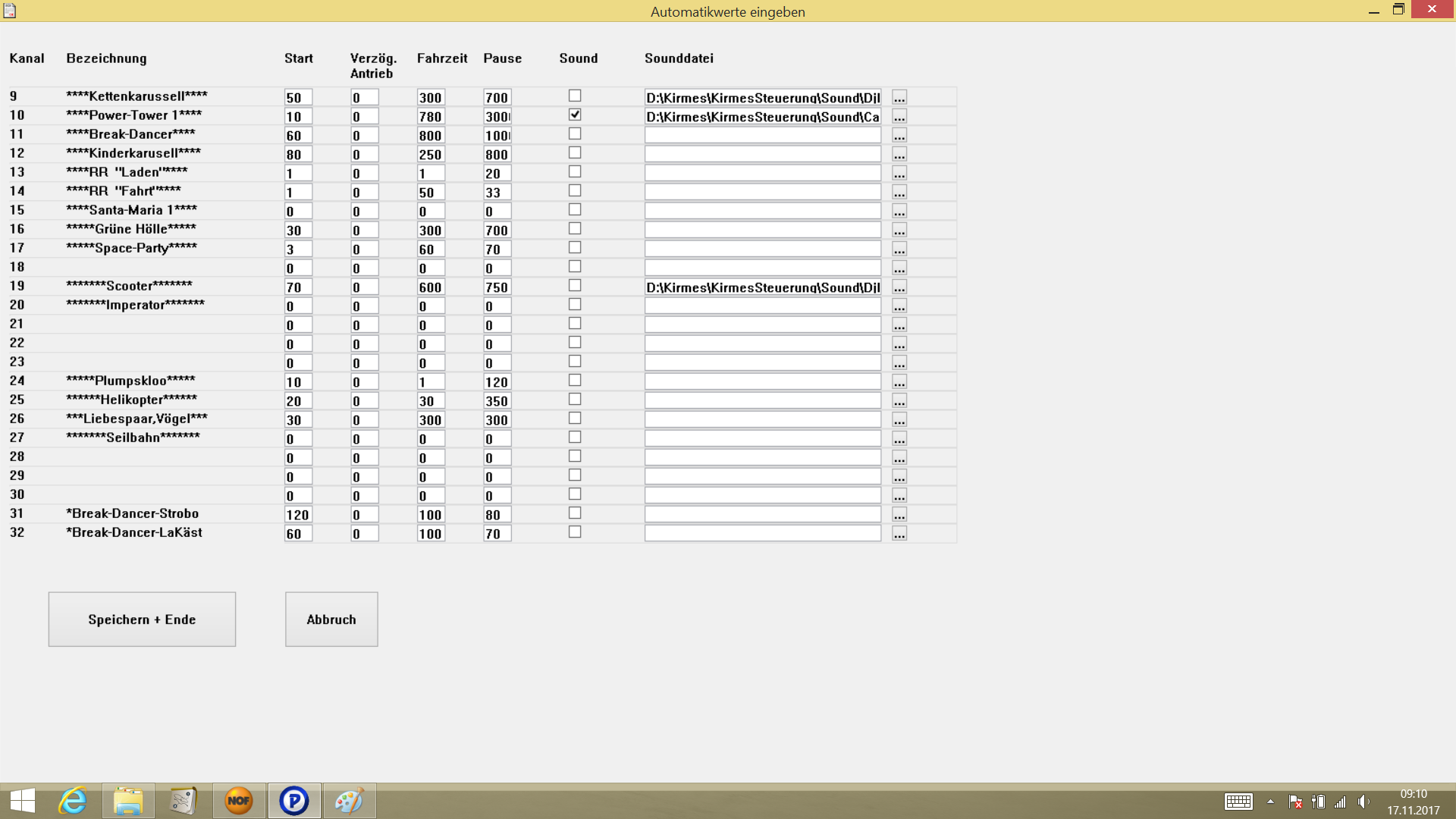The image size is (1456, 819).
Task: Click Sounddatei path field for Power-Tower 1
Action: coord(762,117)
